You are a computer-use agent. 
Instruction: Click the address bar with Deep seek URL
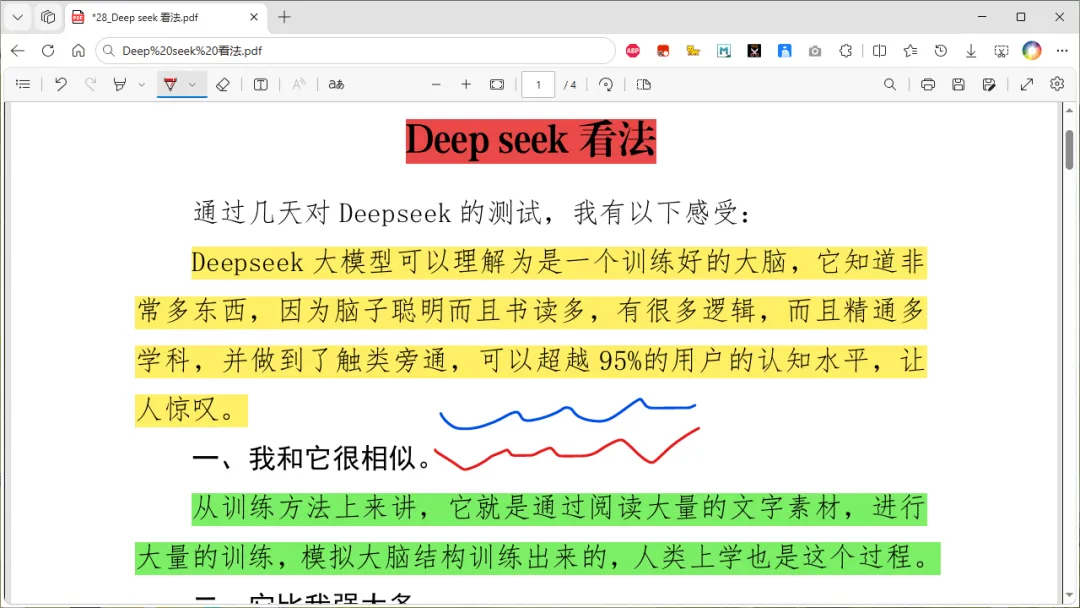pos(355,50)
